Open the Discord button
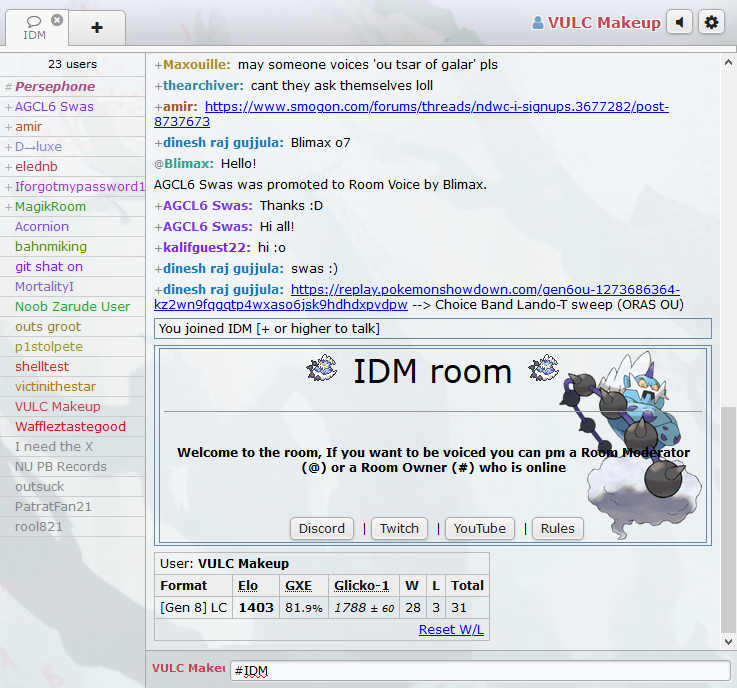The image size is (737, 688). 322,528
